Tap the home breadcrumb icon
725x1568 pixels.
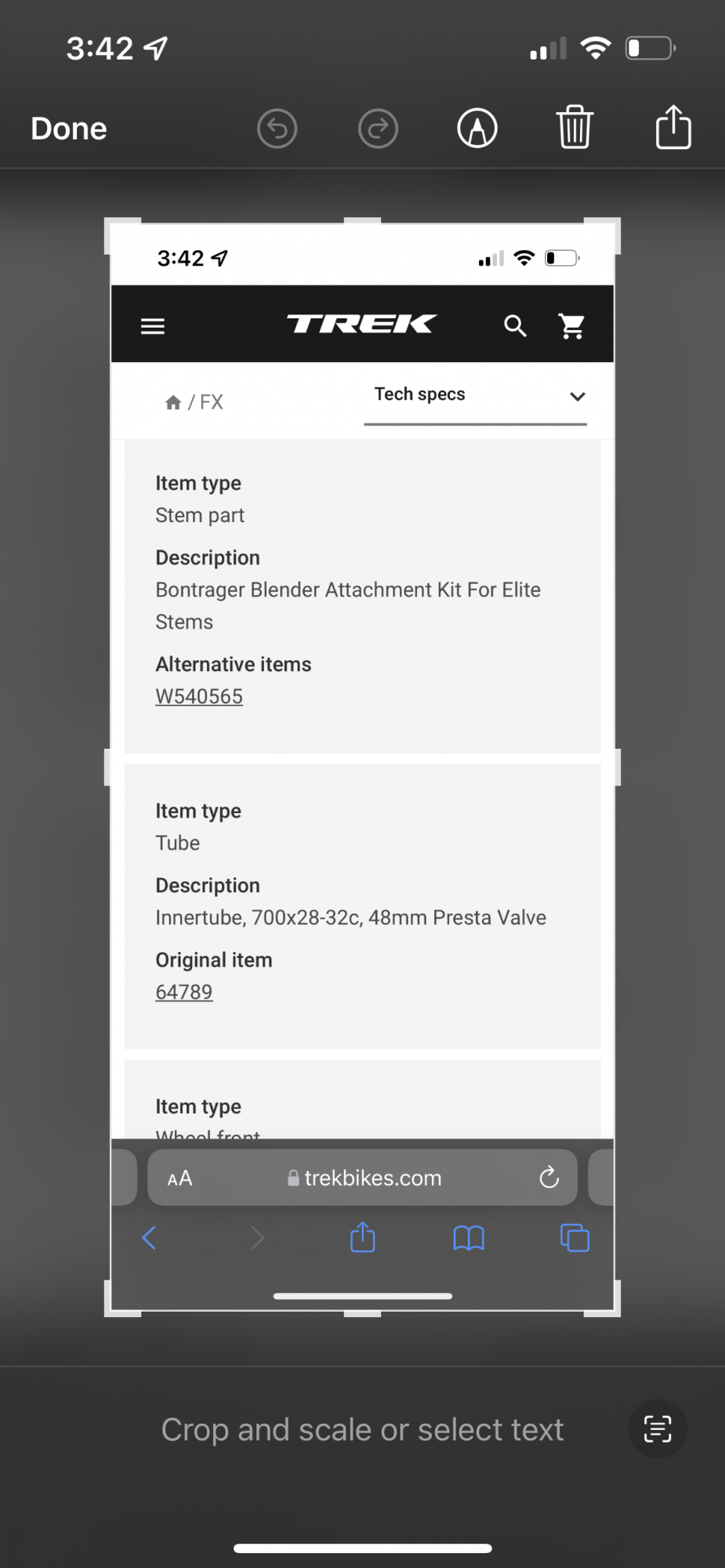(173, 403)
